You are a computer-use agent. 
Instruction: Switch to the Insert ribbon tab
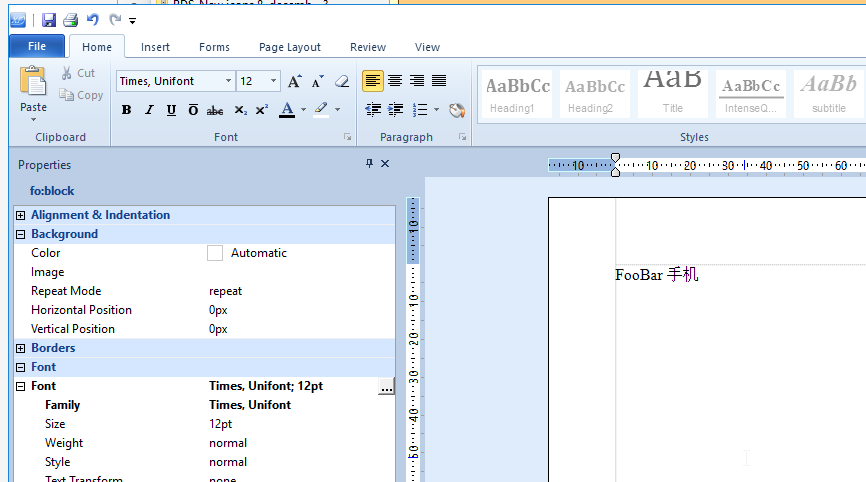pos(155,47)
